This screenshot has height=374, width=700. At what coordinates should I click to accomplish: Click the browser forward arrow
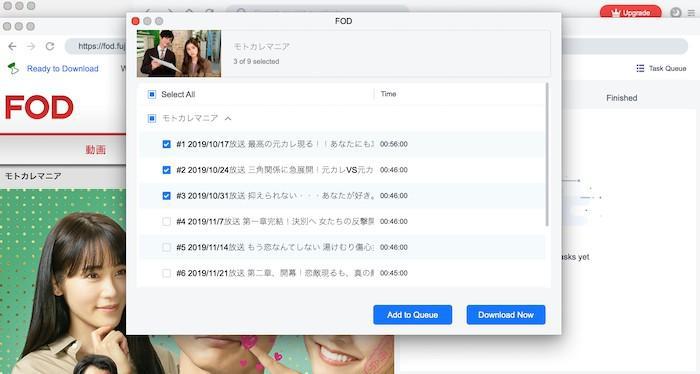(31, 46)
